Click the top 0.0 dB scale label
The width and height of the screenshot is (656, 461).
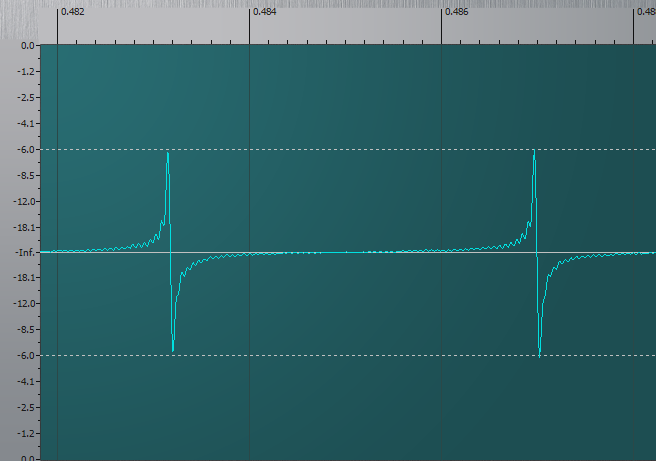(x=28, y=46)
